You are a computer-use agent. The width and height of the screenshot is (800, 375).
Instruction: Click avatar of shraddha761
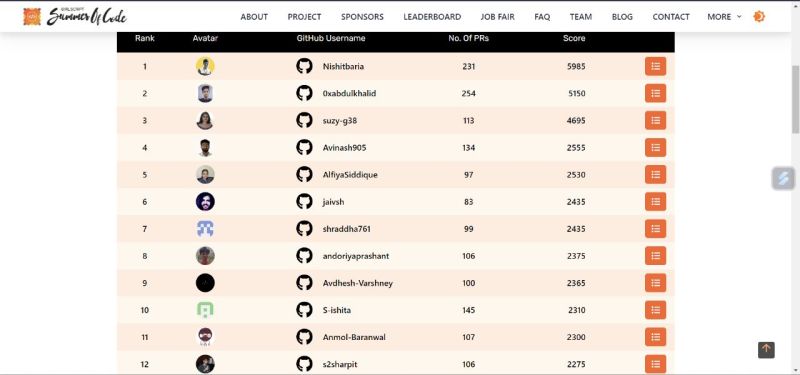205,229
